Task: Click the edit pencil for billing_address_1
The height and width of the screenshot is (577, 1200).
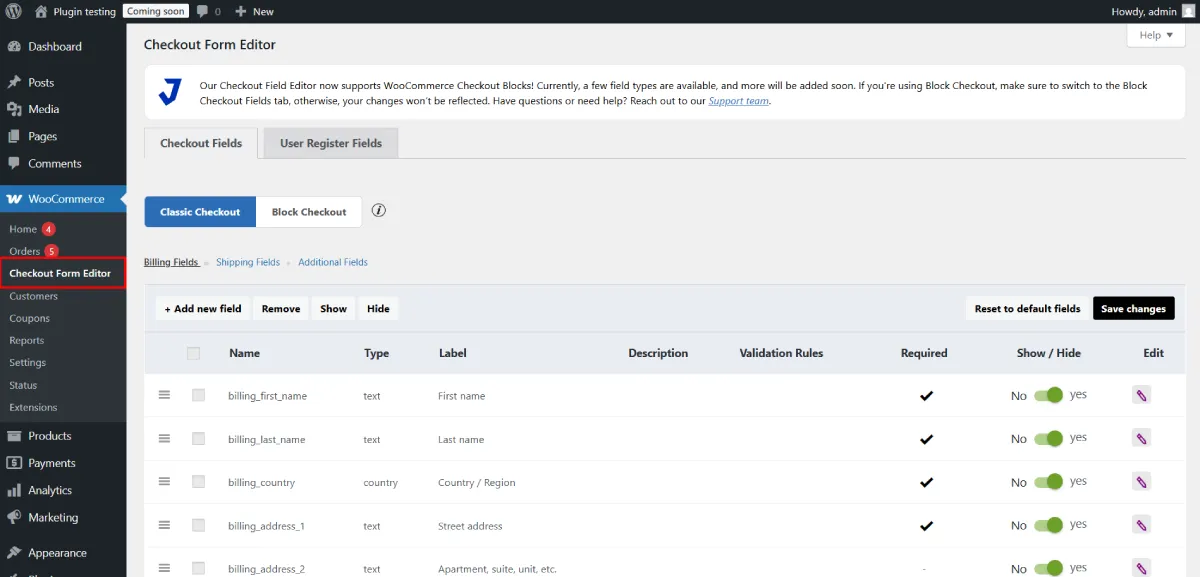Action: point(1141,525)
